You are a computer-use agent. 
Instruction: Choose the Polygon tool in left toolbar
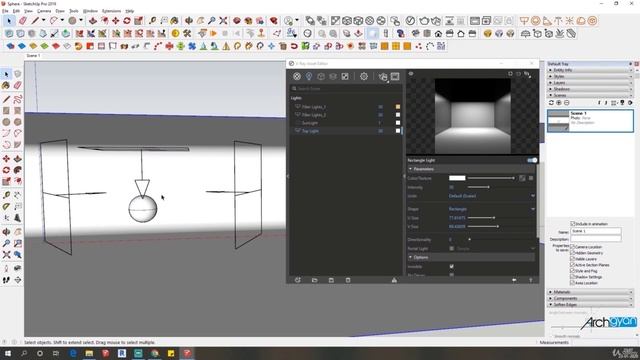(x=18, y=122)
